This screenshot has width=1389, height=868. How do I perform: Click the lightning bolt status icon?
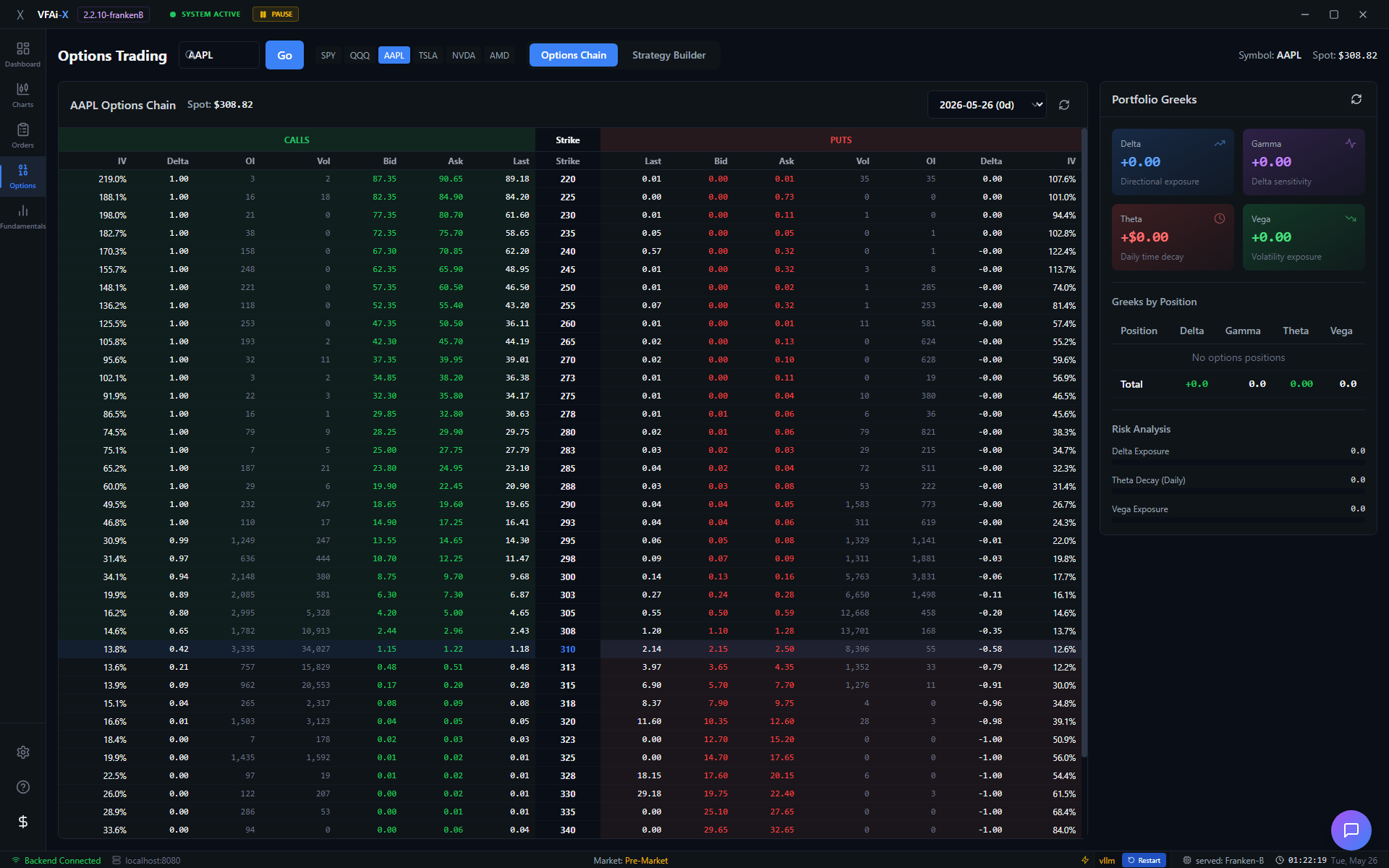tap(1085, 860)
